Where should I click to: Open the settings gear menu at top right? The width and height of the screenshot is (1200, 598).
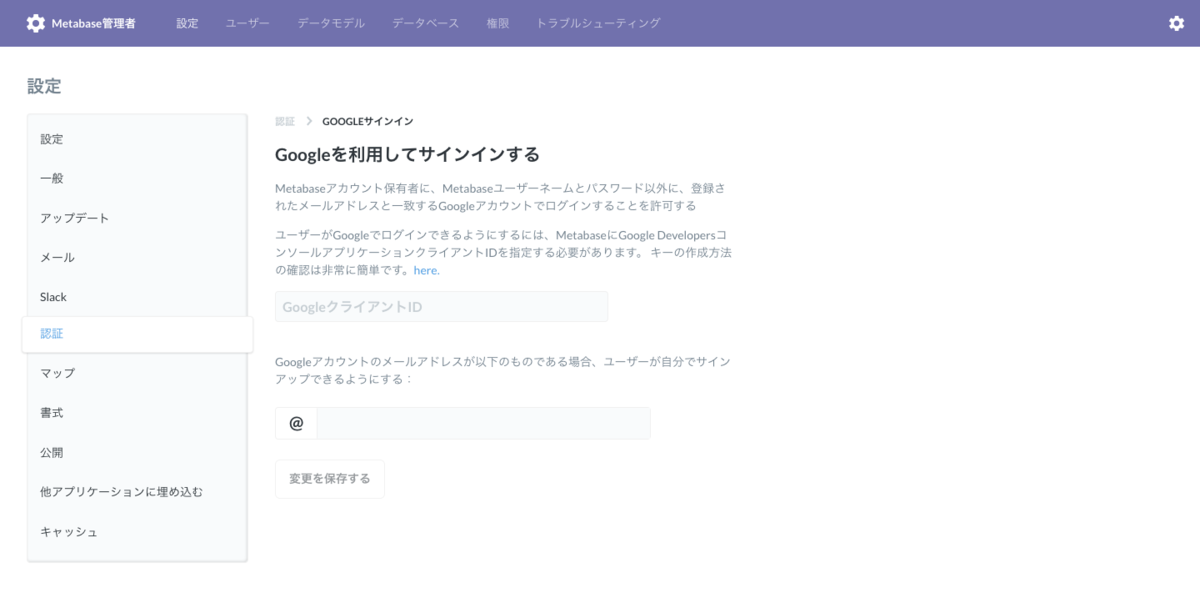coord(1176,23)
